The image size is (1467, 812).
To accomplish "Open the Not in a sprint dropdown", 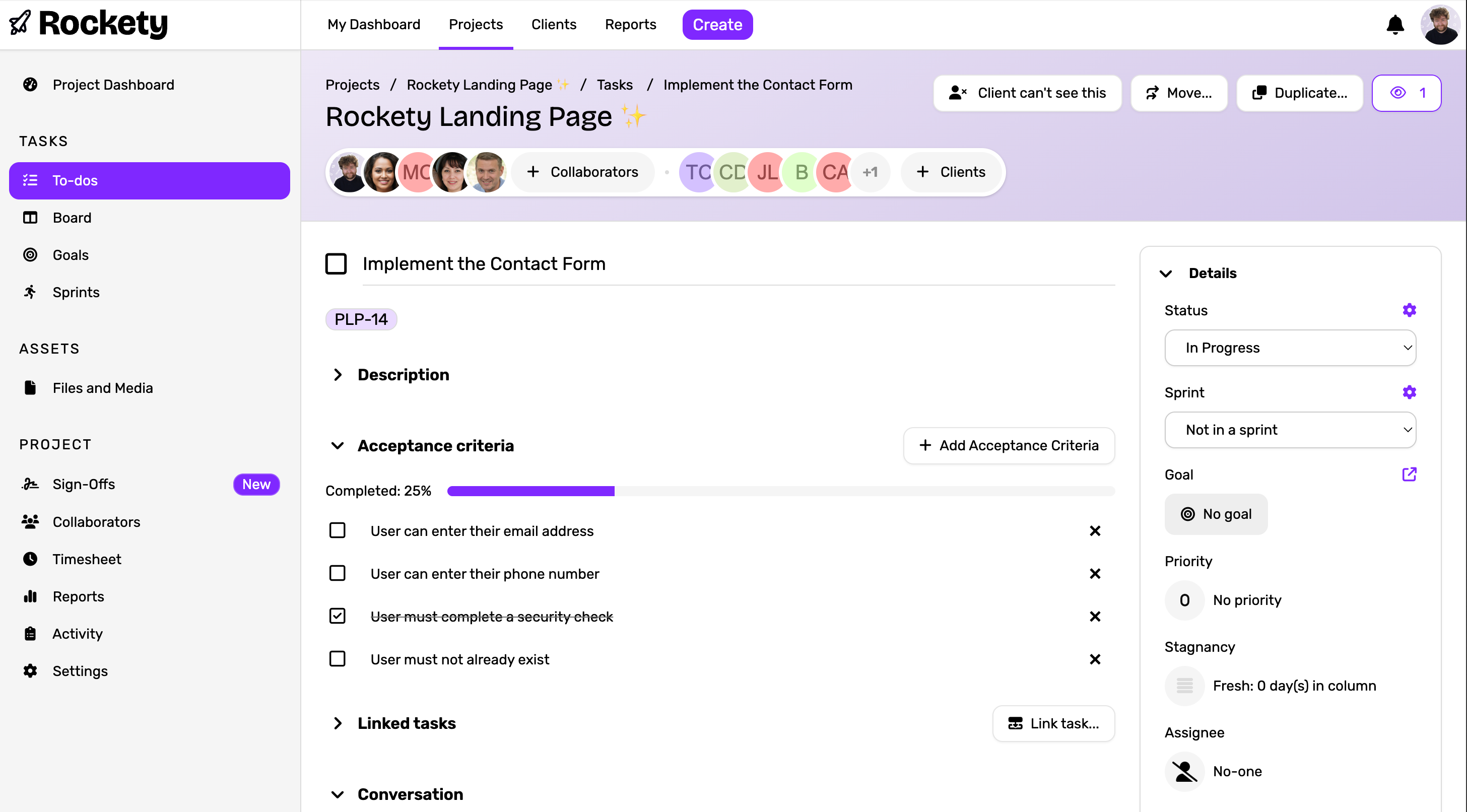I will [1290, 429].
